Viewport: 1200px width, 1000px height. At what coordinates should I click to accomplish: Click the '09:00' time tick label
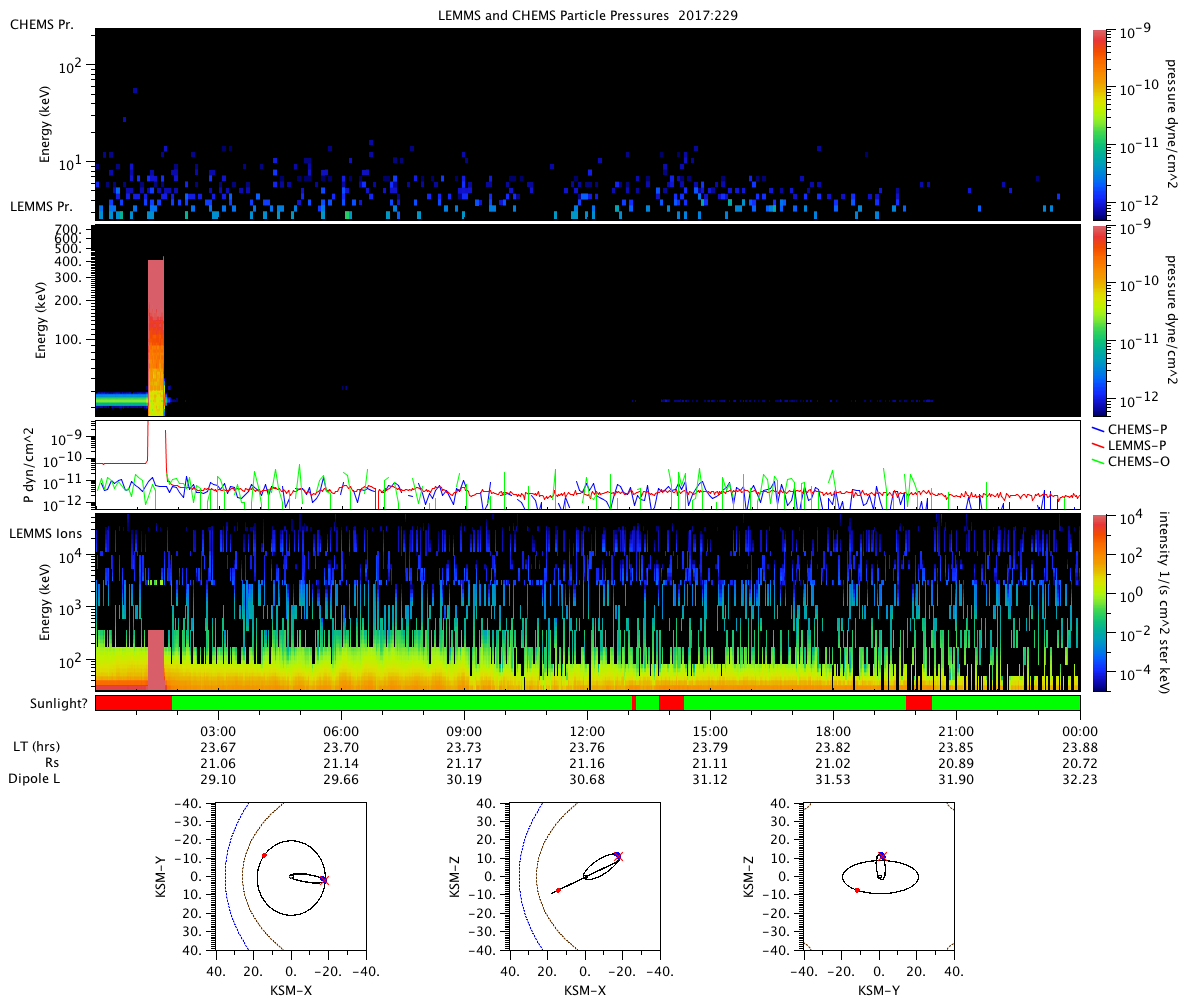464,731
